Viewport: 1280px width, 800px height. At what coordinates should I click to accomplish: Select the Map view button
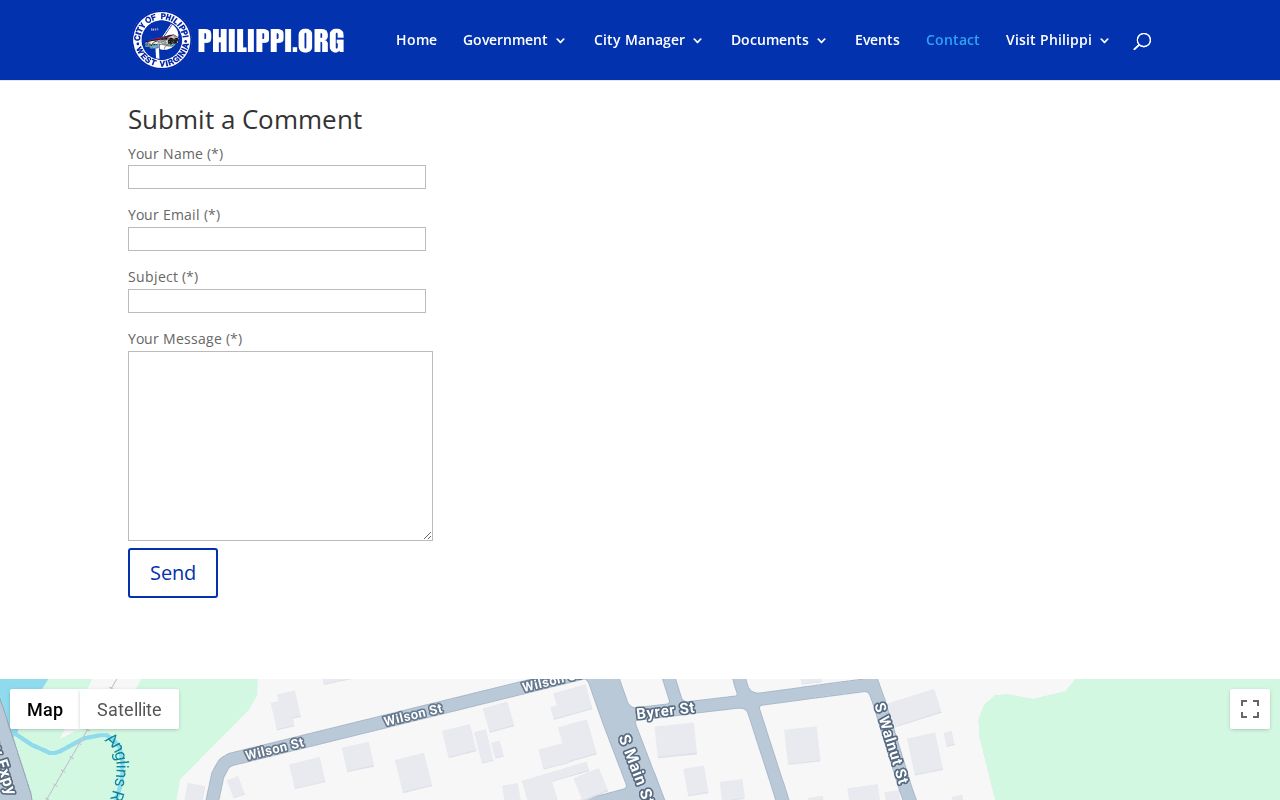pyautogui.click(x=45, y=709)
